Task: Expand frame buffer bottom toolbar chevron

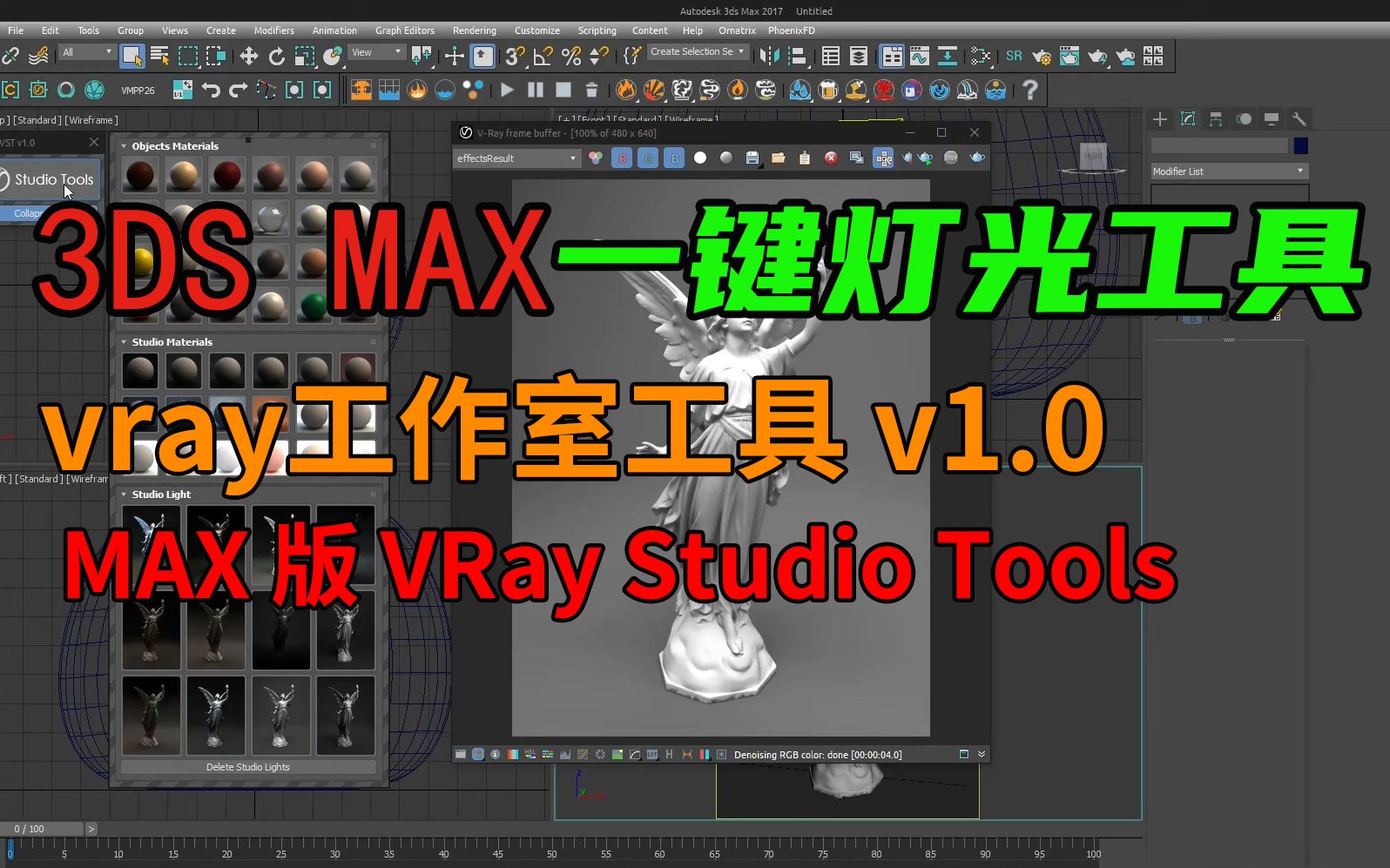Action: [x=982, y=754]
